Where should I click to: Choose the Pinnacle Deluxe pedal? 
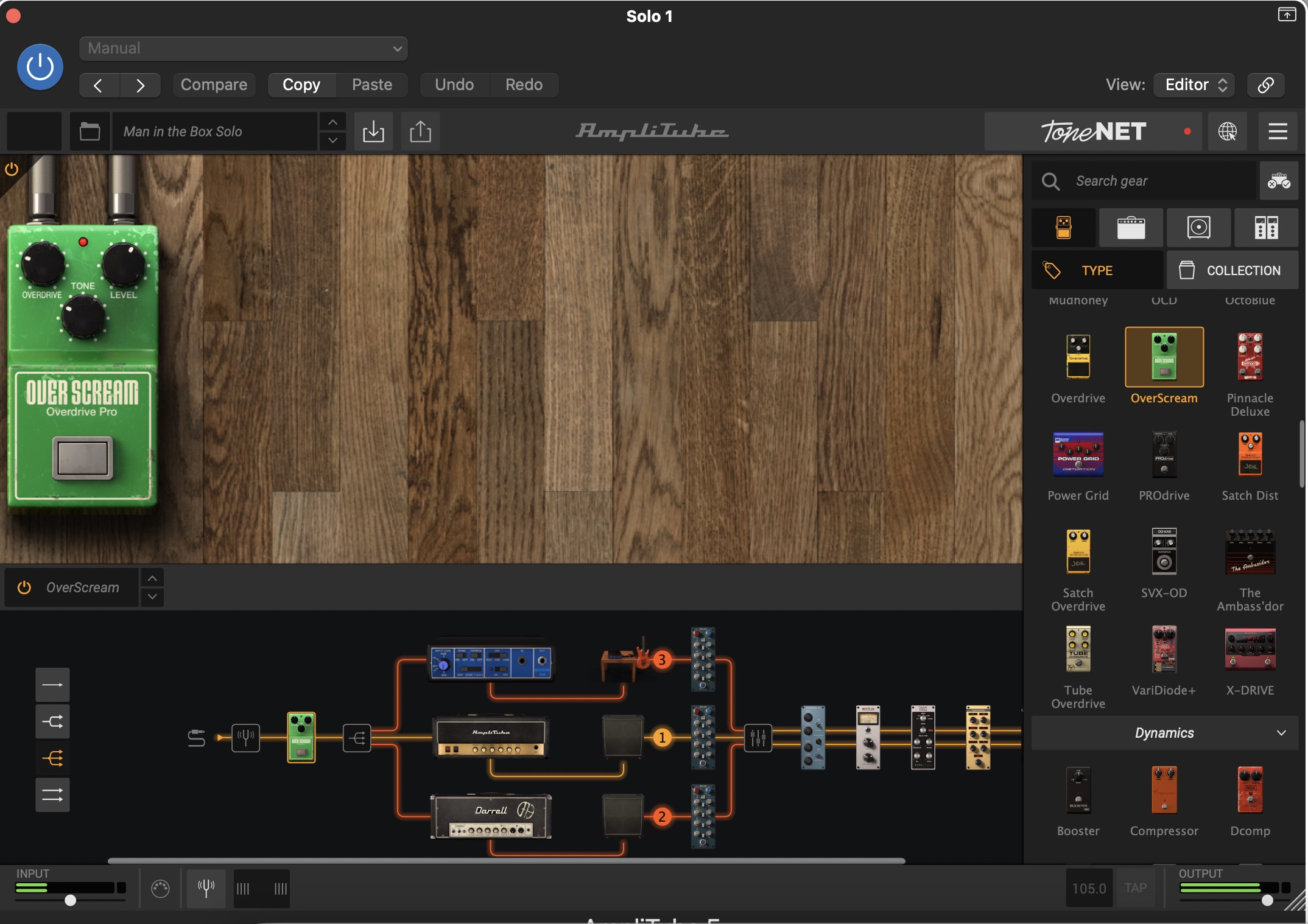(x=1250, y=357)
